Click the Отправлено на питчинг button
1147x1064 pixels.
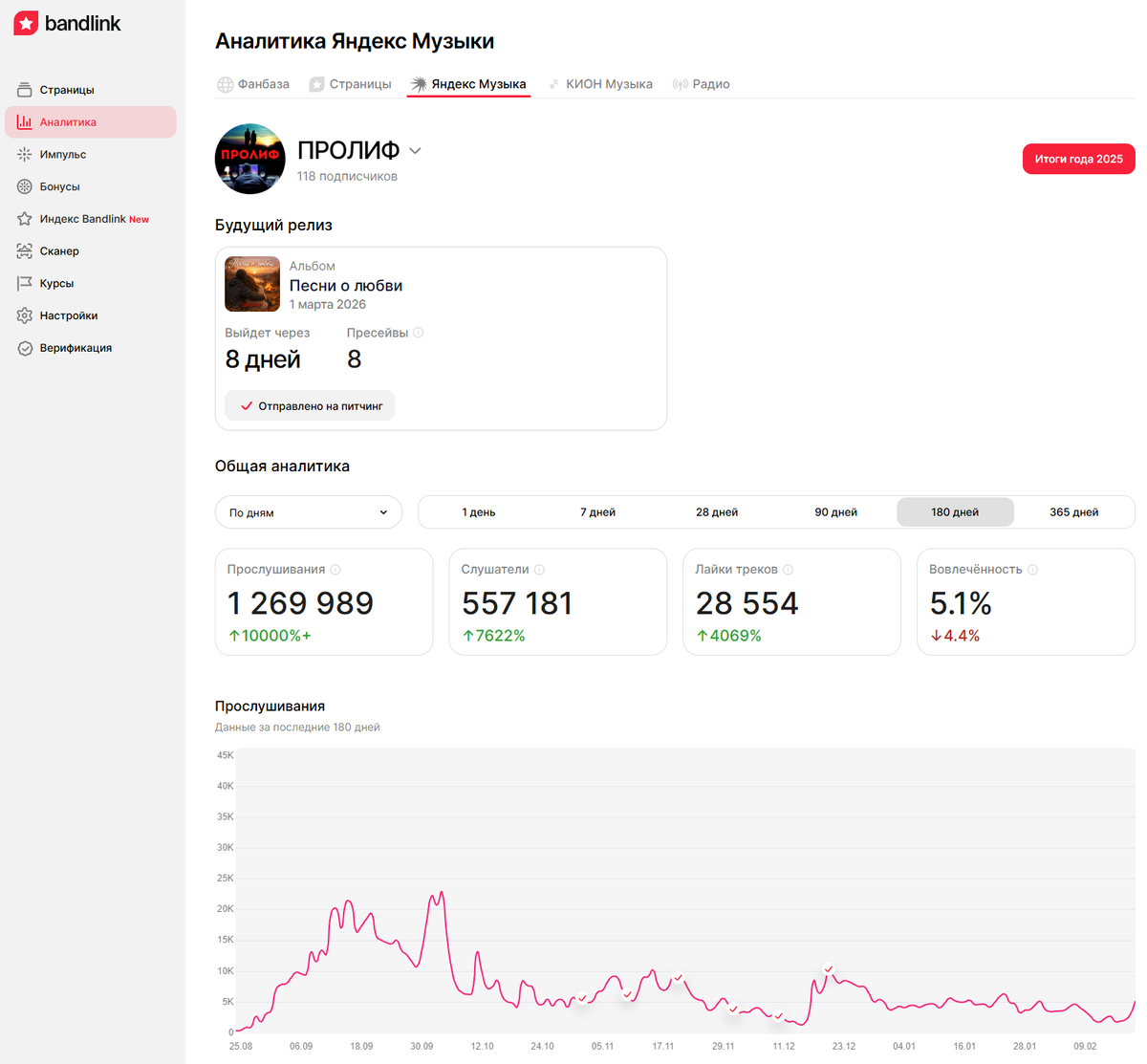pyautogui.click(x=310, y=405)
